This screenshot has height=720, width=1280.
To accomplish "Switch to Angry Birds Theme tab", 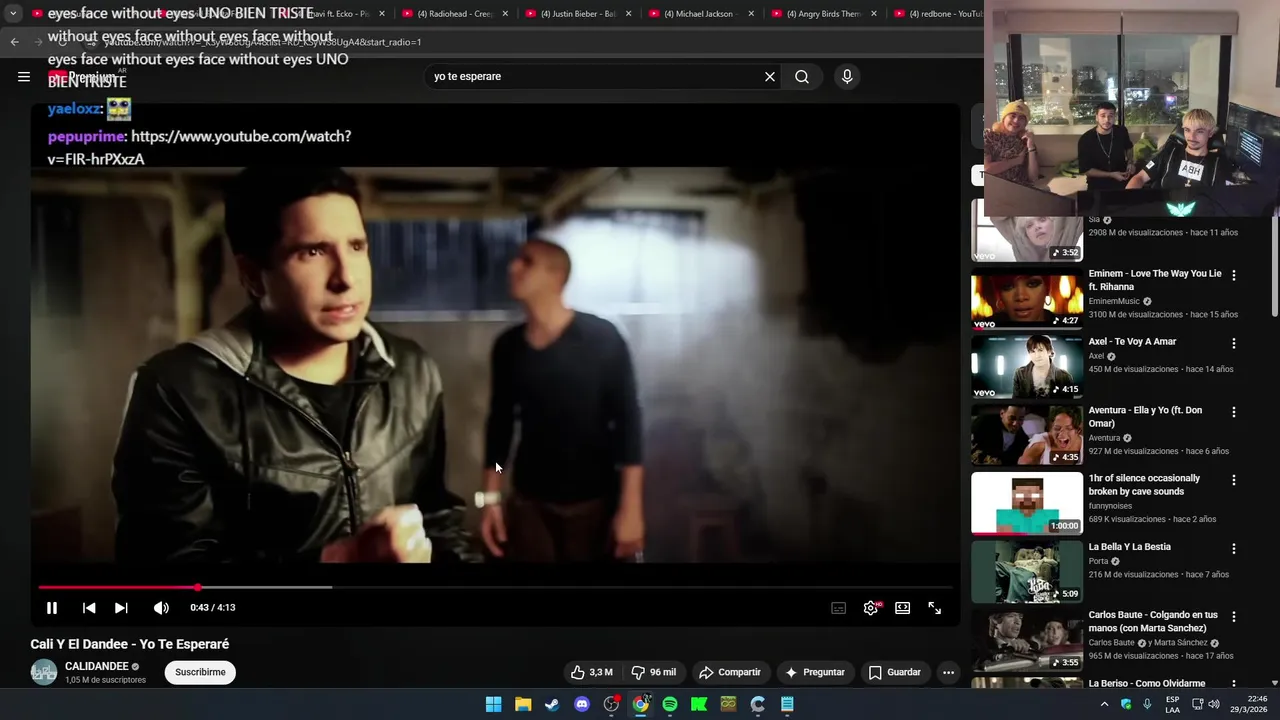I will point(823,14).
